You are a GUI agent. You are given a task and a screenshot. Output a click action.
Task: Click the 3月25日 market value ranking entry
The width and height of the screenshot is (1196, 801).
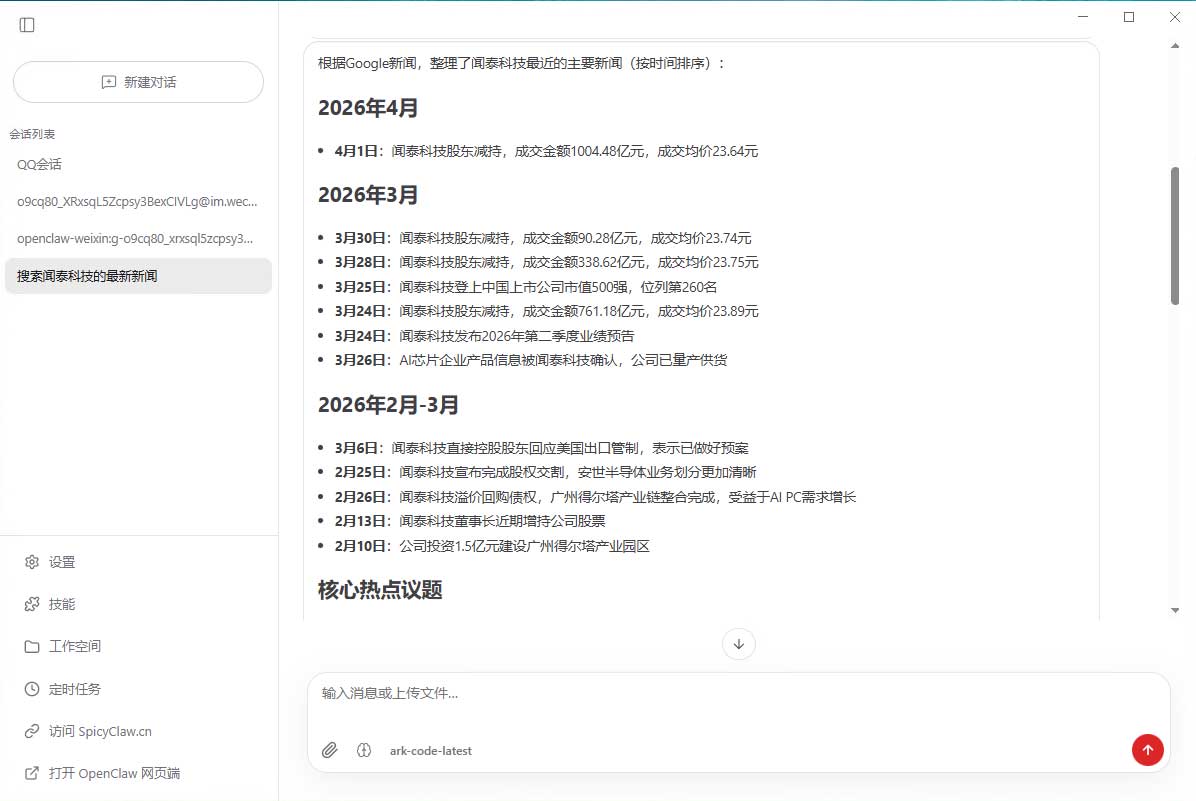[526, 287]
